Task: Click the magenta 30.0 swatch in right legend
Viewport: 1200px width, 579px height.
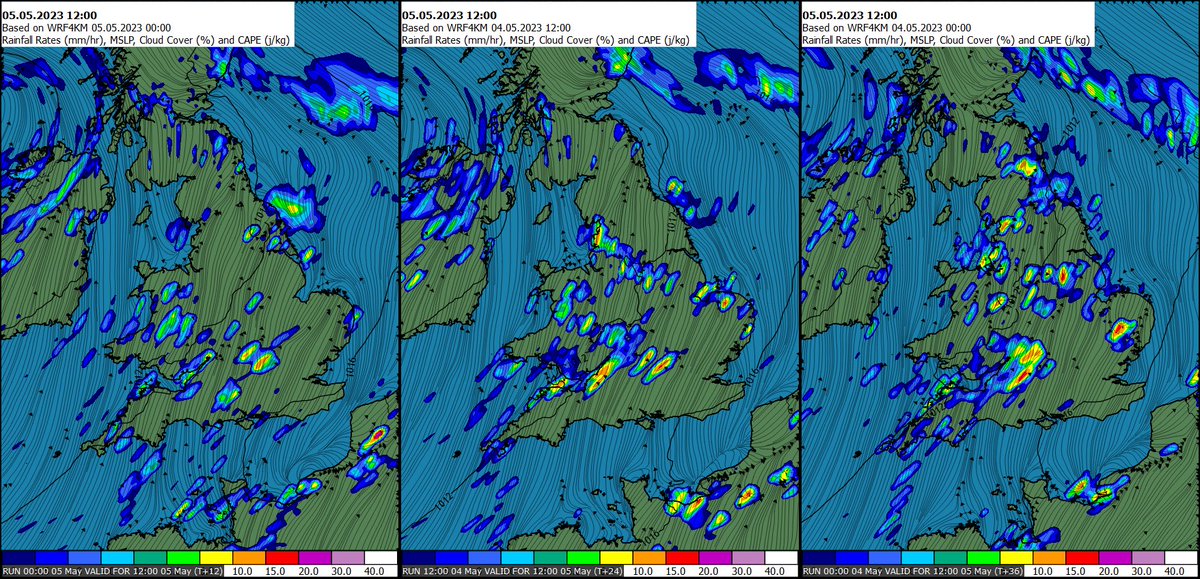Action: [x=1117, y=561]
